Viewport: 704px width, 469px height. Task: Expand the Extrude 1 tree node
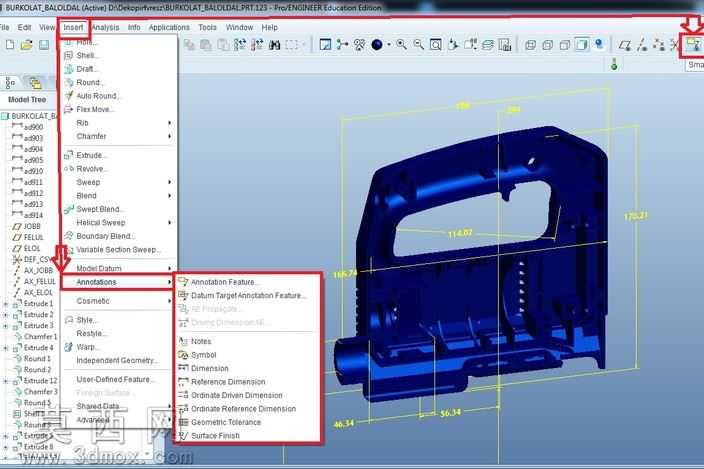[5, 304]
